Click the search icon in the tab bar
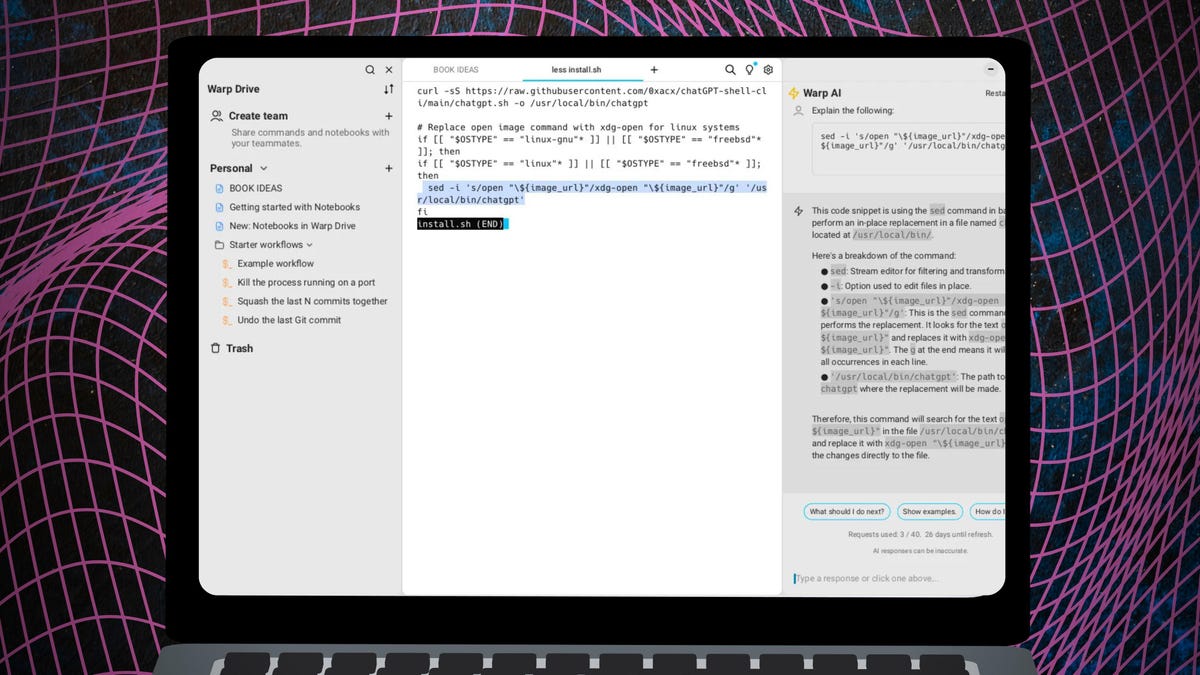This screenshot has height=675, width=1200. pos(730,70)
